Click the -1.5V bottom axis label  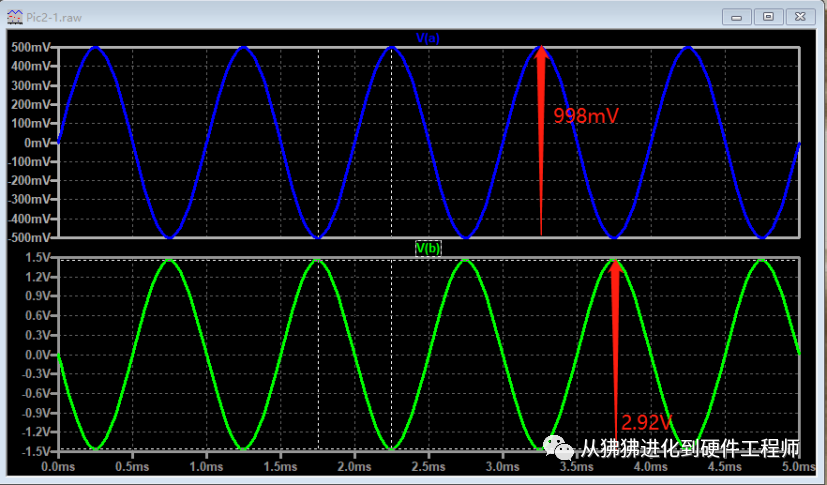[x=36, y=451]
